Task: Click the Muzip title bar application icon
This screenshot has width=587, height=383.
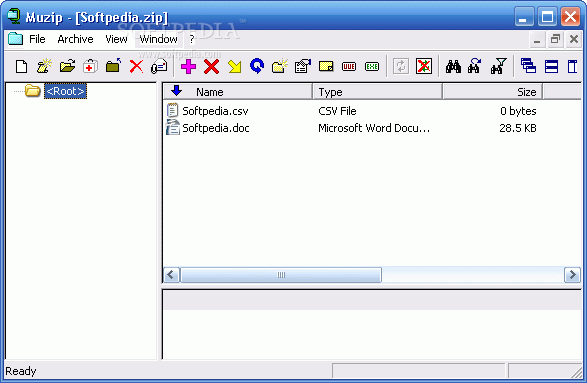Action: 14,16
